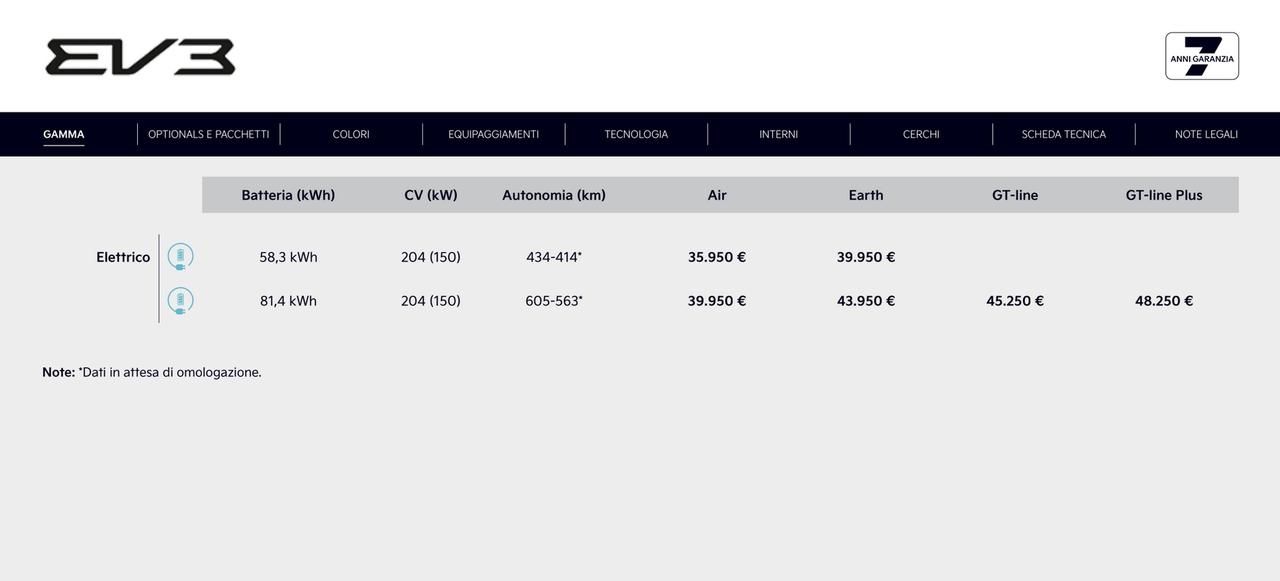The image size is (1280, 581).
Task: Go to the EQUIPAGGIAMENTI tab
Action: point(494,134)
